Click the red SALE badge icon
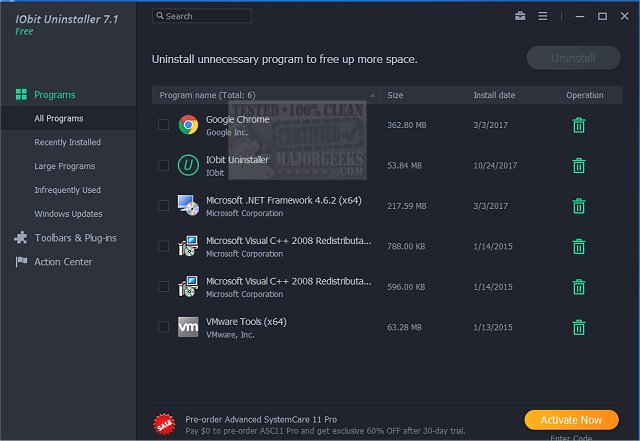The width and height of the screenshot is (640, 441). pos(164,425)
